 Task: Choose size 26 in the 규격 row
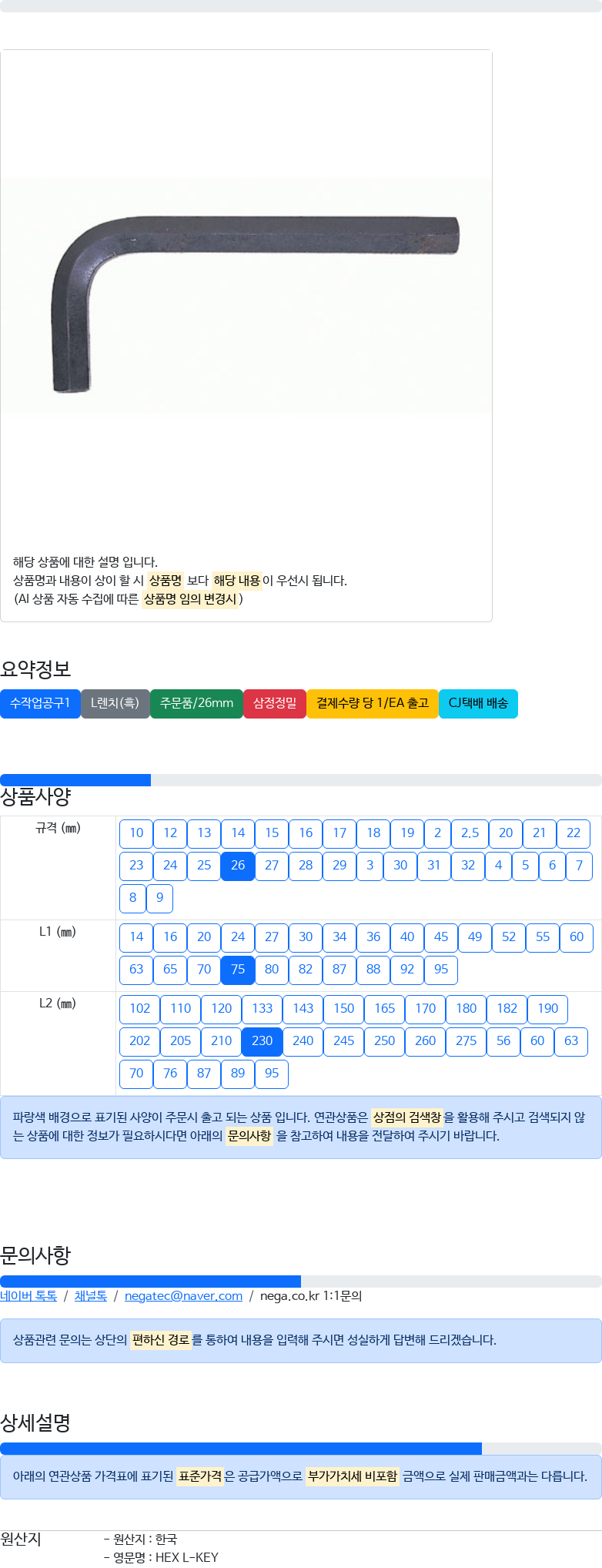tap(238, 866)
